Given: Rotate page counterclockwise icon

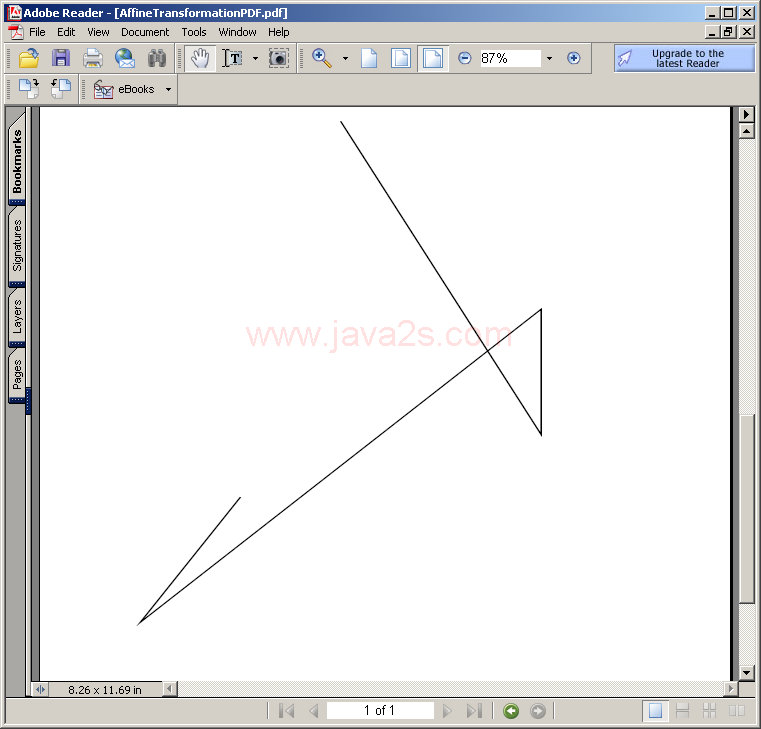Looking at the screenshot, I should pos(61,89).
